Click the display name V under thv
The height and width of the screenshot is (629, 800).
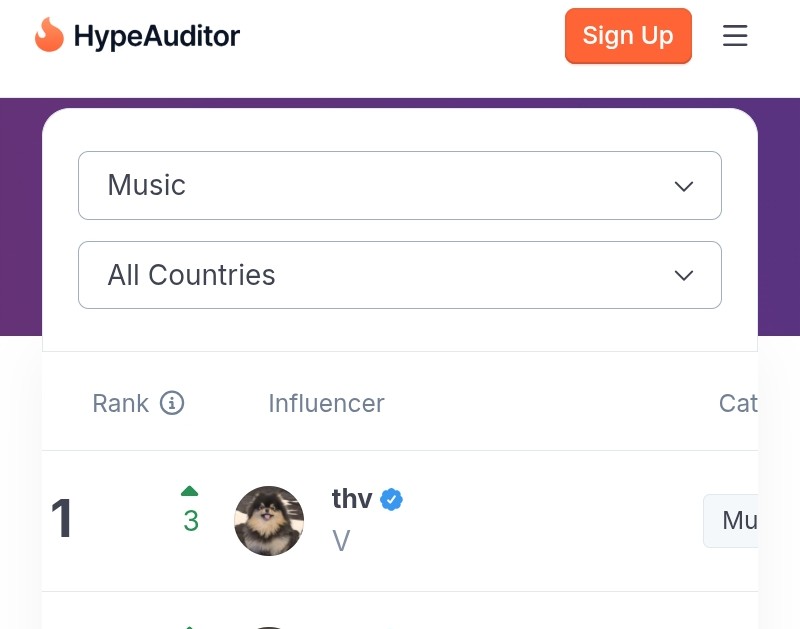[x=341, y=541]
